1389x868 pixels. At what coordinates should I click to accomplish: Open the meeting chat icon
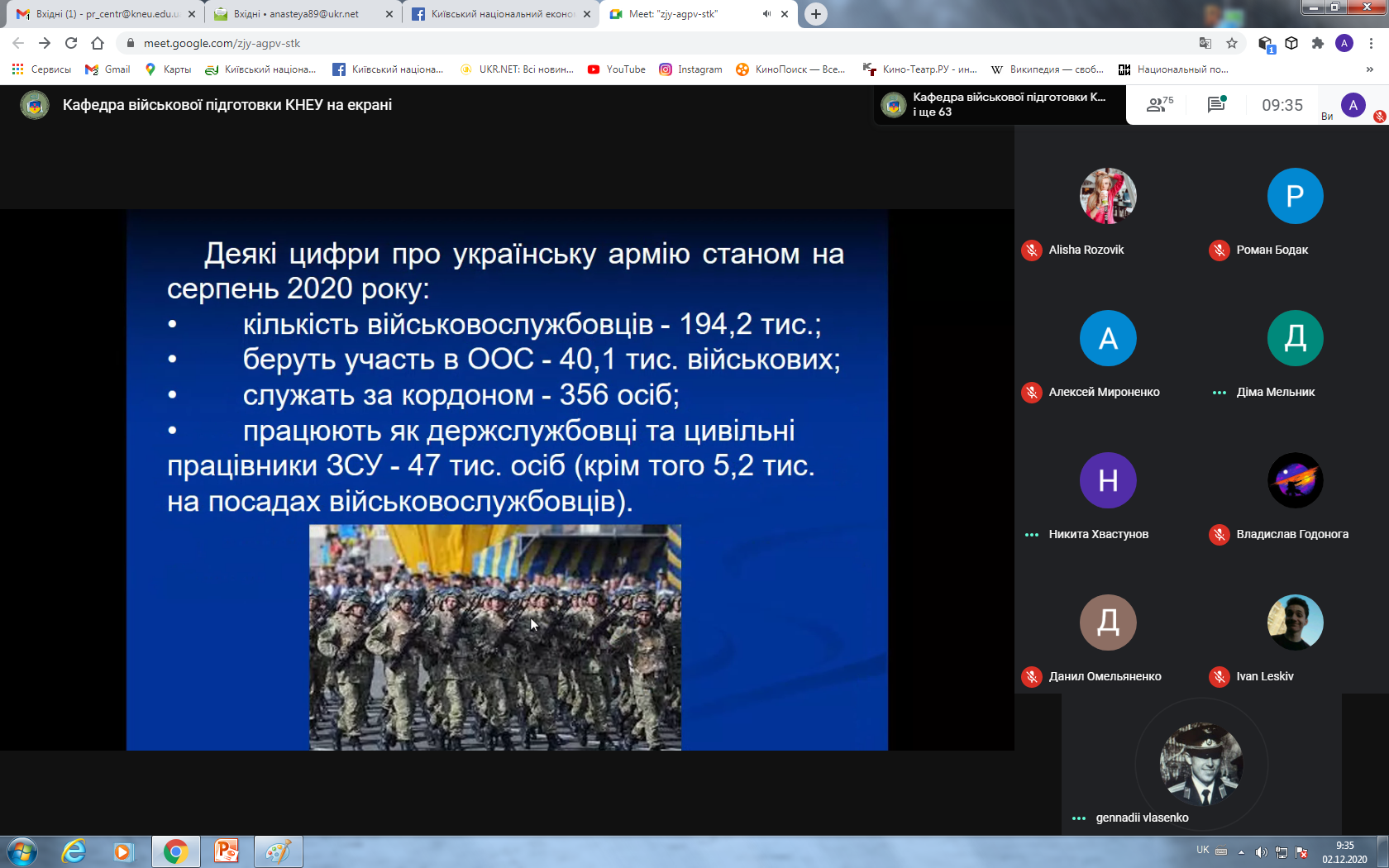pos(1215,105)
